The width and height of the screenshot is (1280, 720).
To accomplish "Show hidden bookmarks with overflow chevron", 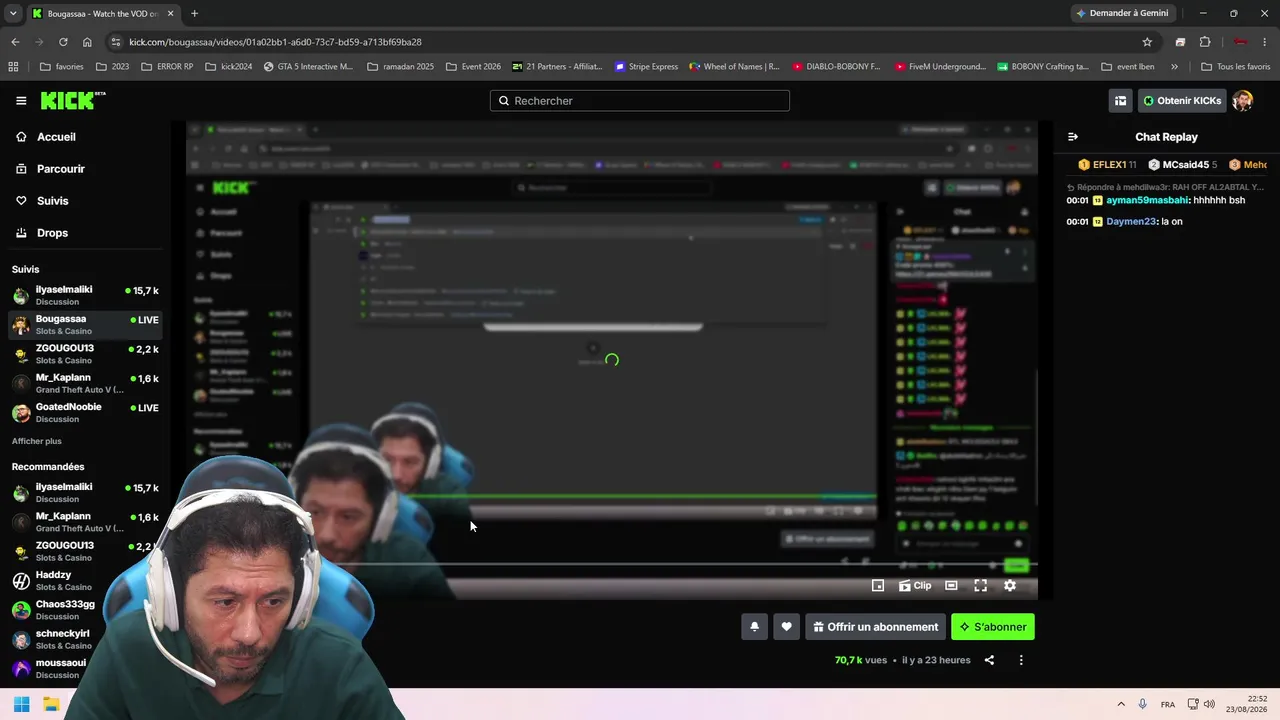I will (1174, 67).
